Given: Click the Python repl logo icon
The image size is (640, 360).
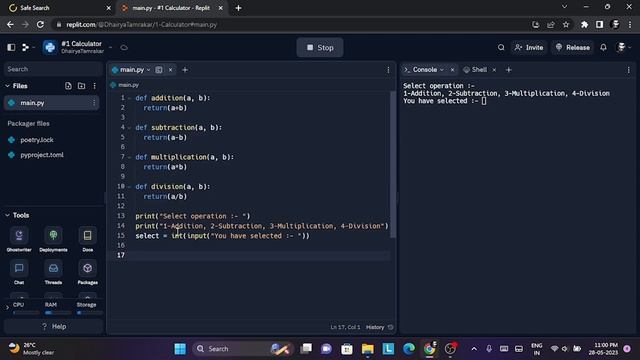Looking at the screenshot, I should click(50, 47).
